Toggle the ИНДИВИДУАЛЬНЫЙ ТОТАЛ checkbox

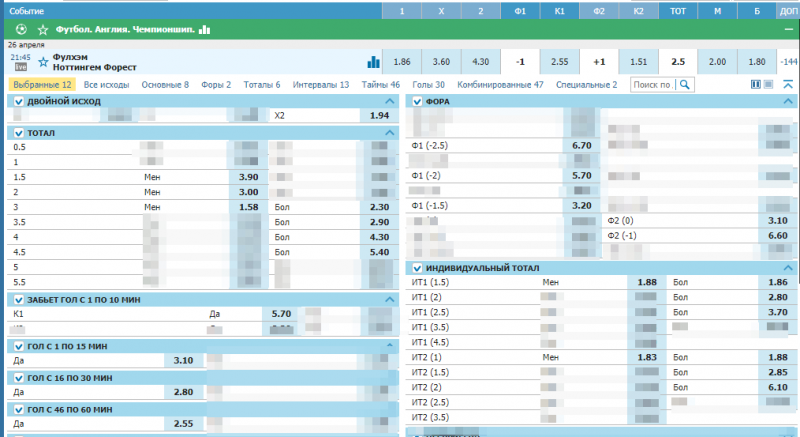click(418, 268)
